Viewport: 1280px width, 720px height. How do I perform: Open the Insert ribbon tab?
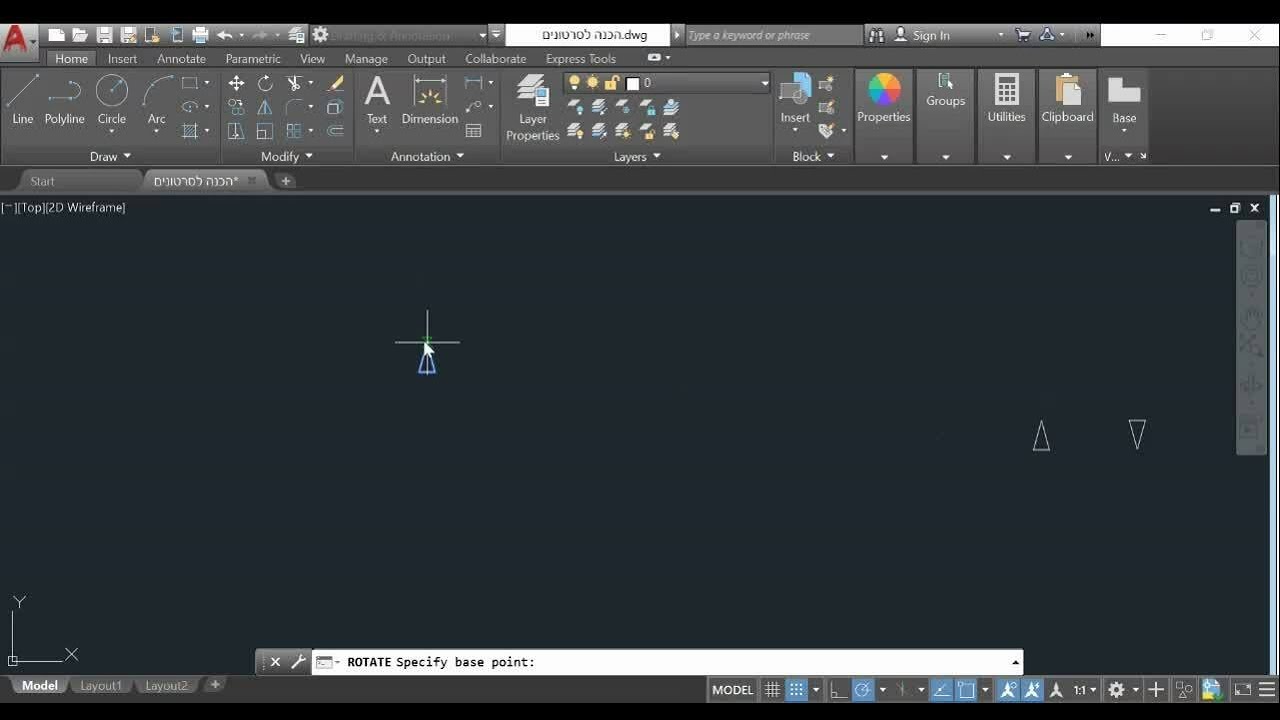click(x=122, y=59)
